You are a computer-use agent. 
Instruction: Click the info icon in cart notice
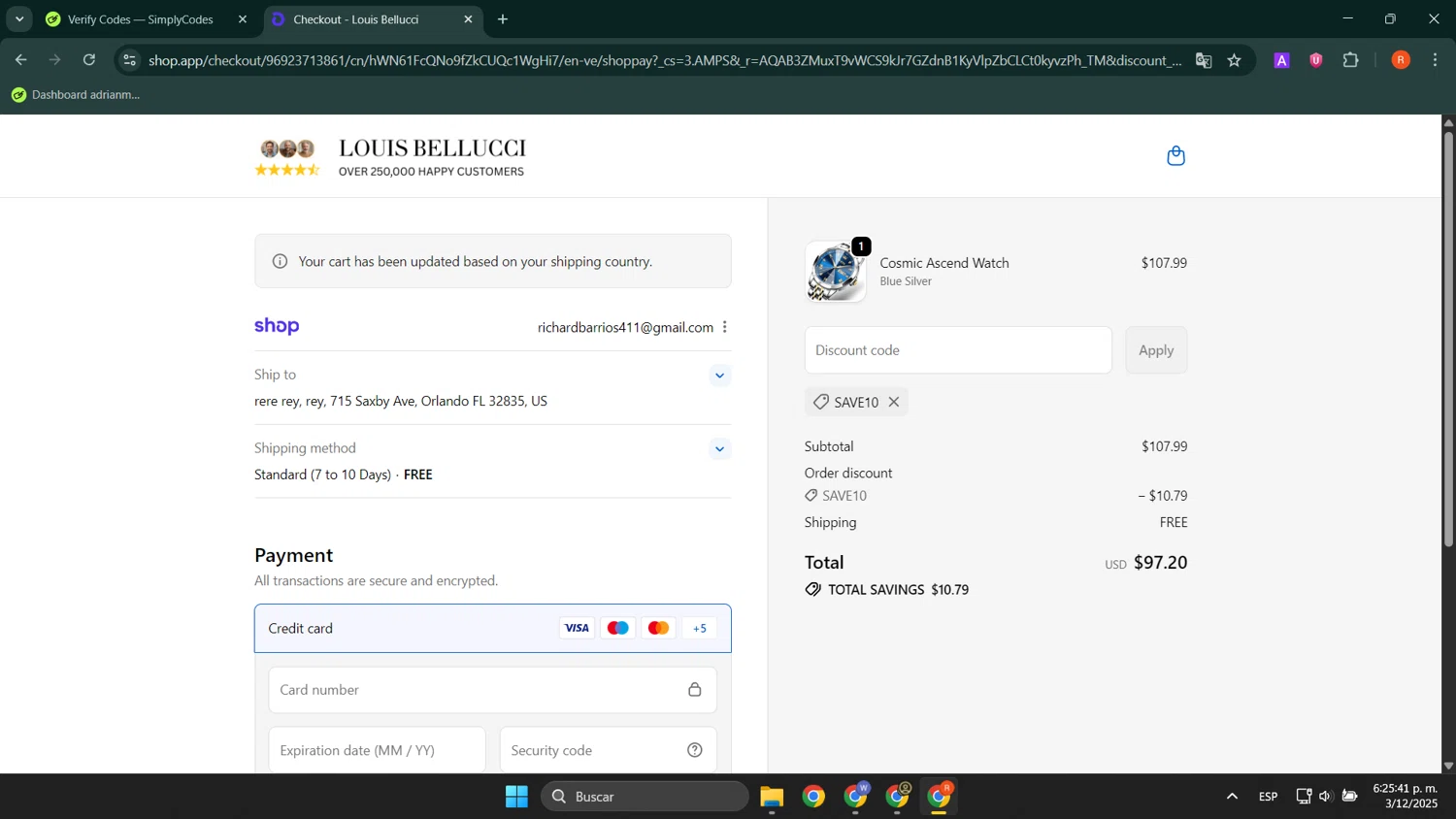pyautogui.click(x=280, y=261)
